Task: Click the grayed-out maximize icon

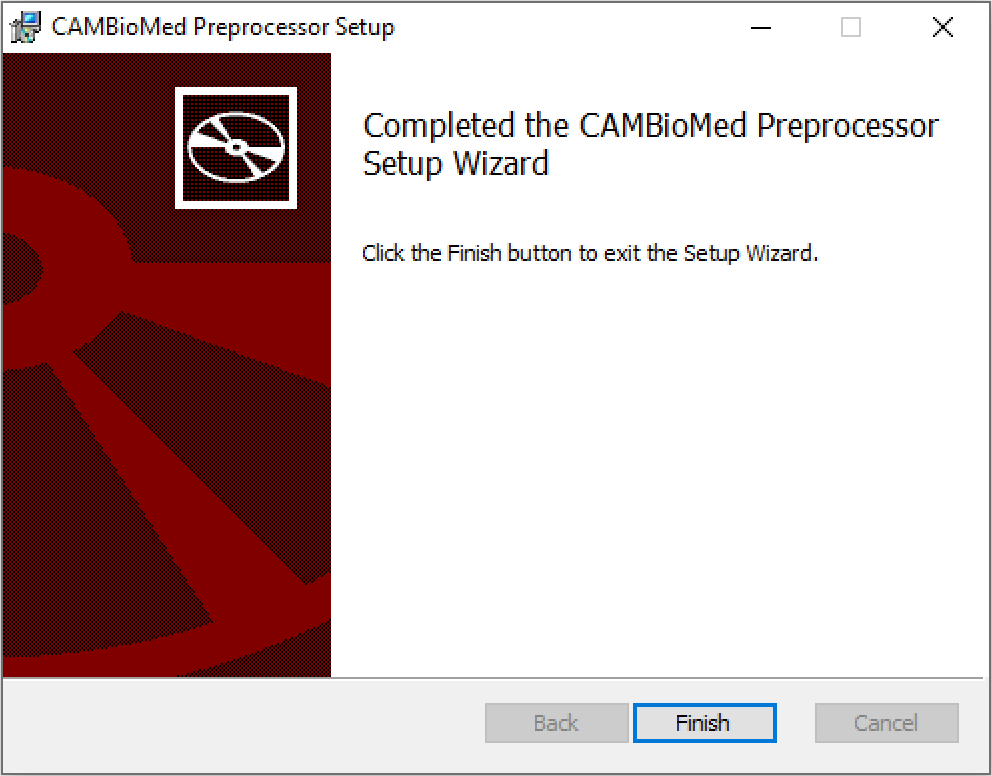Action: (851, 28)
